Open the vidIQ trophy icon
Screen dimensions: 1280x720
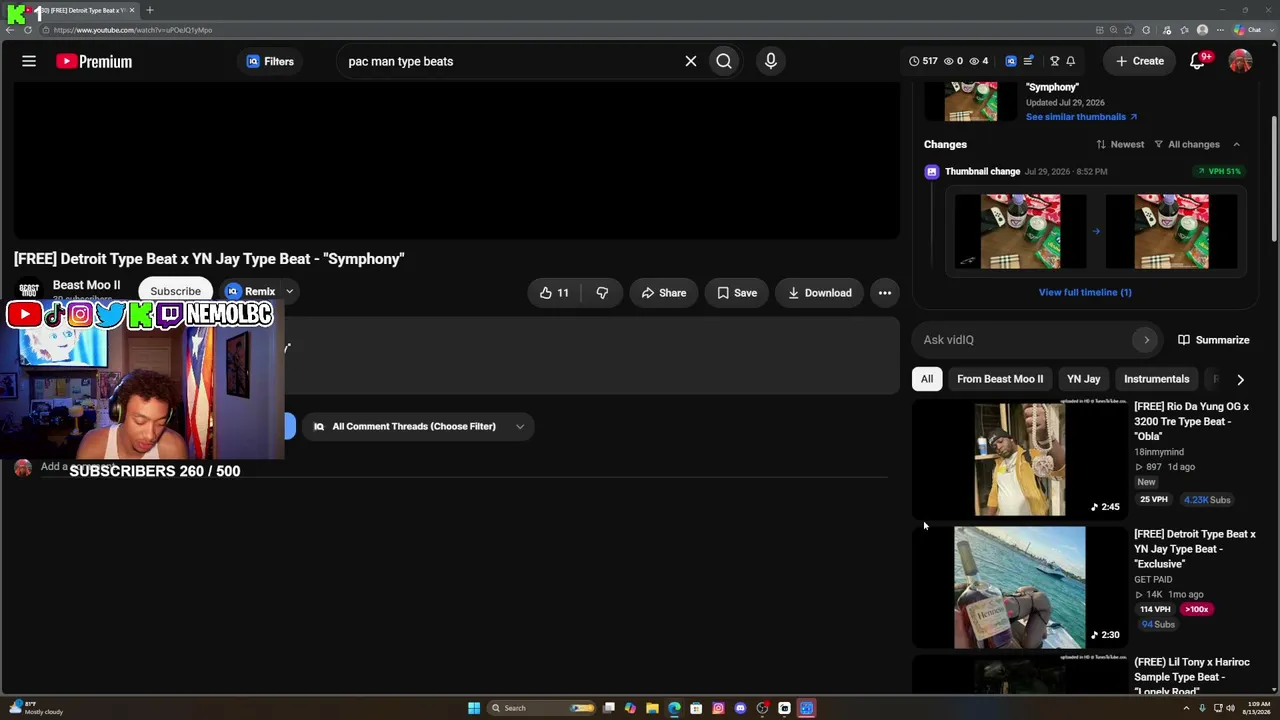[1054, 61]
